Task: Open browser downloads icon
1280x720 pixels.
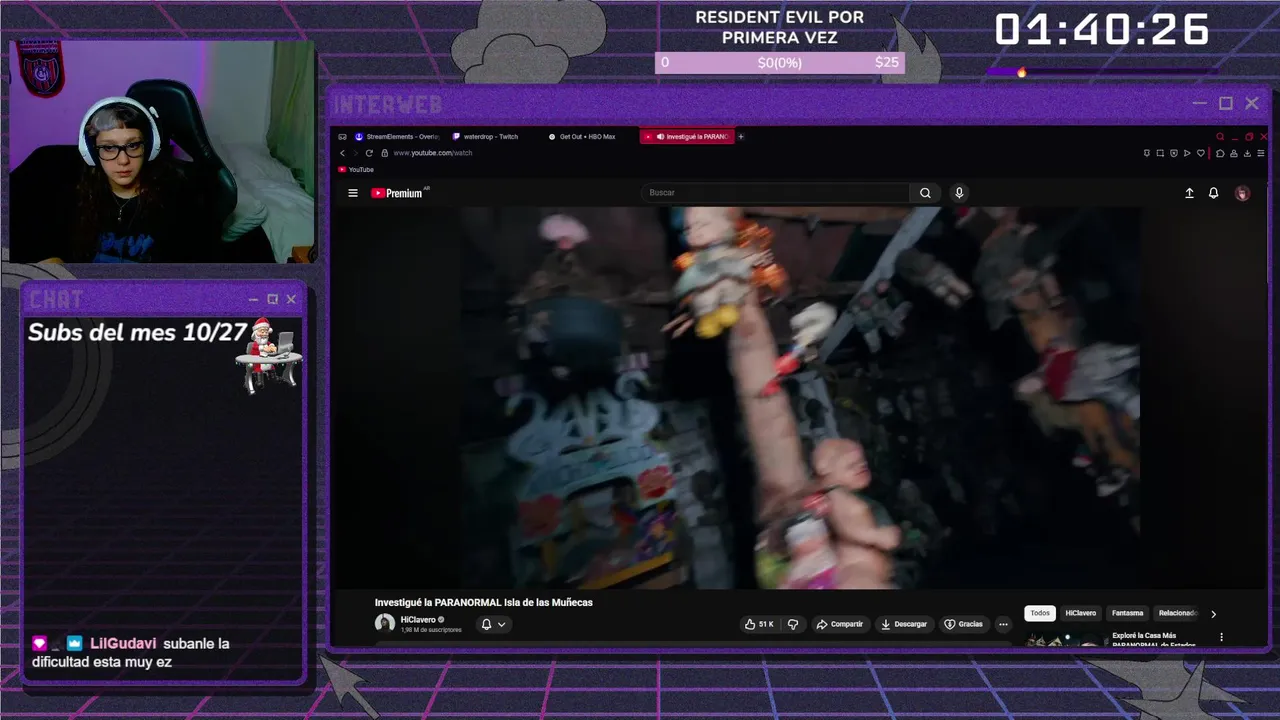Action: (x=1247, y=153)
